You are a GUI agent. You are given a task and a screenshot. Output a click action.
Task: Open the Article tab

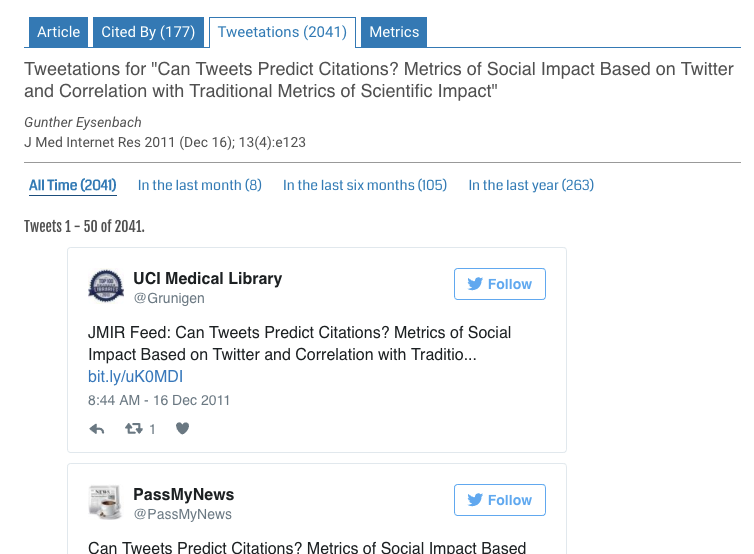pos(58,32)
